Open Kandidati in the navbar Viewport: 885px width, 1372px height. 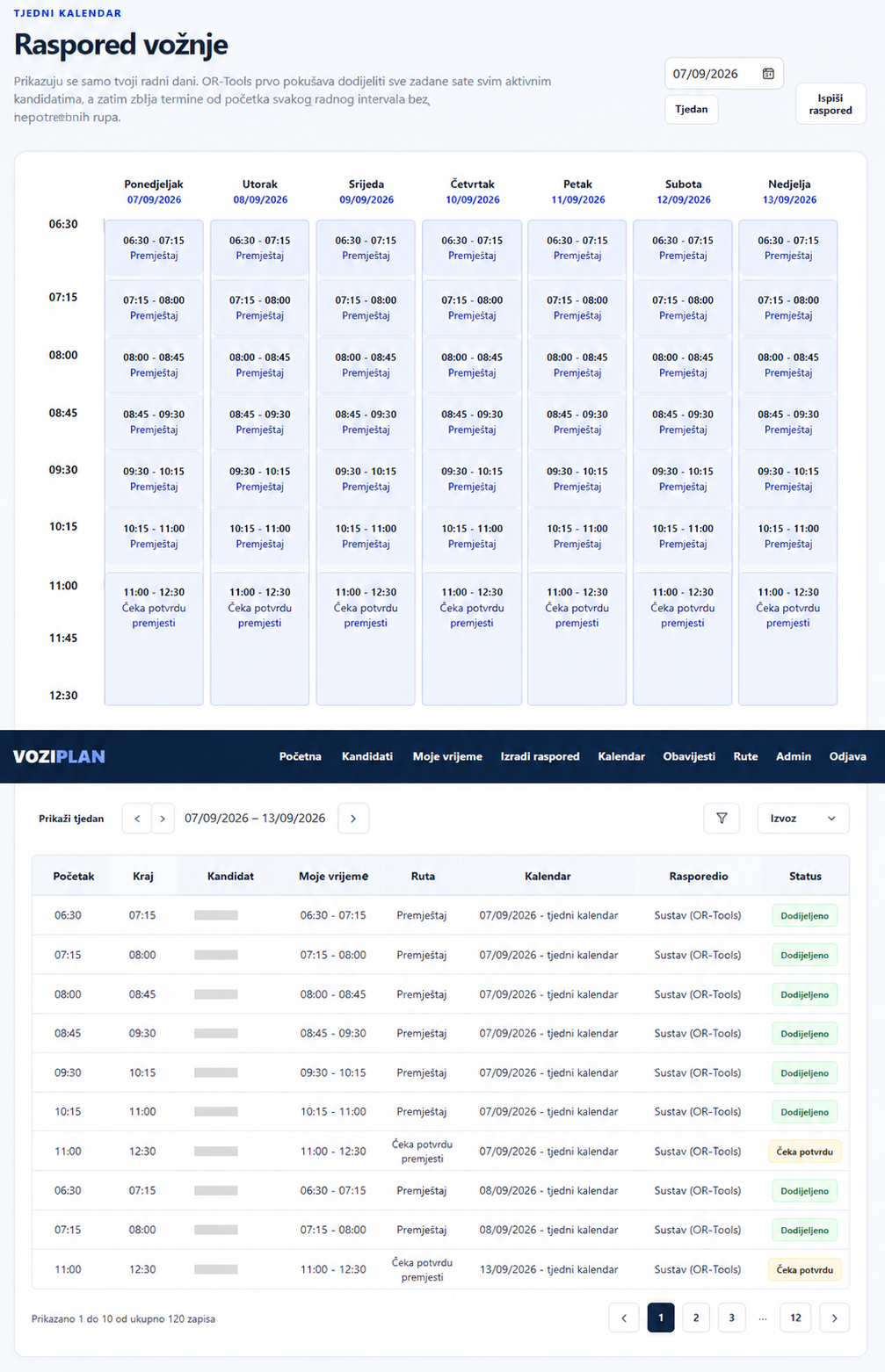pos(367,756)
